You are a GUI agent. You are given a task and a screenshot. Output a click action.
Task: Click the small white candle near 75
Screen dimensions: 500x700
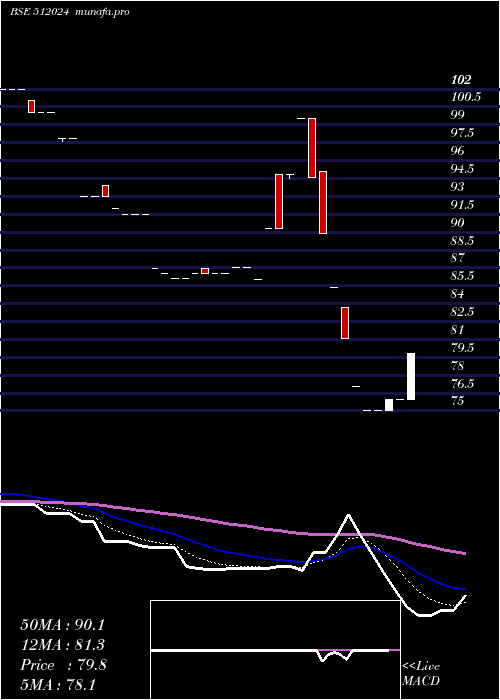click(x=389, y=405)
